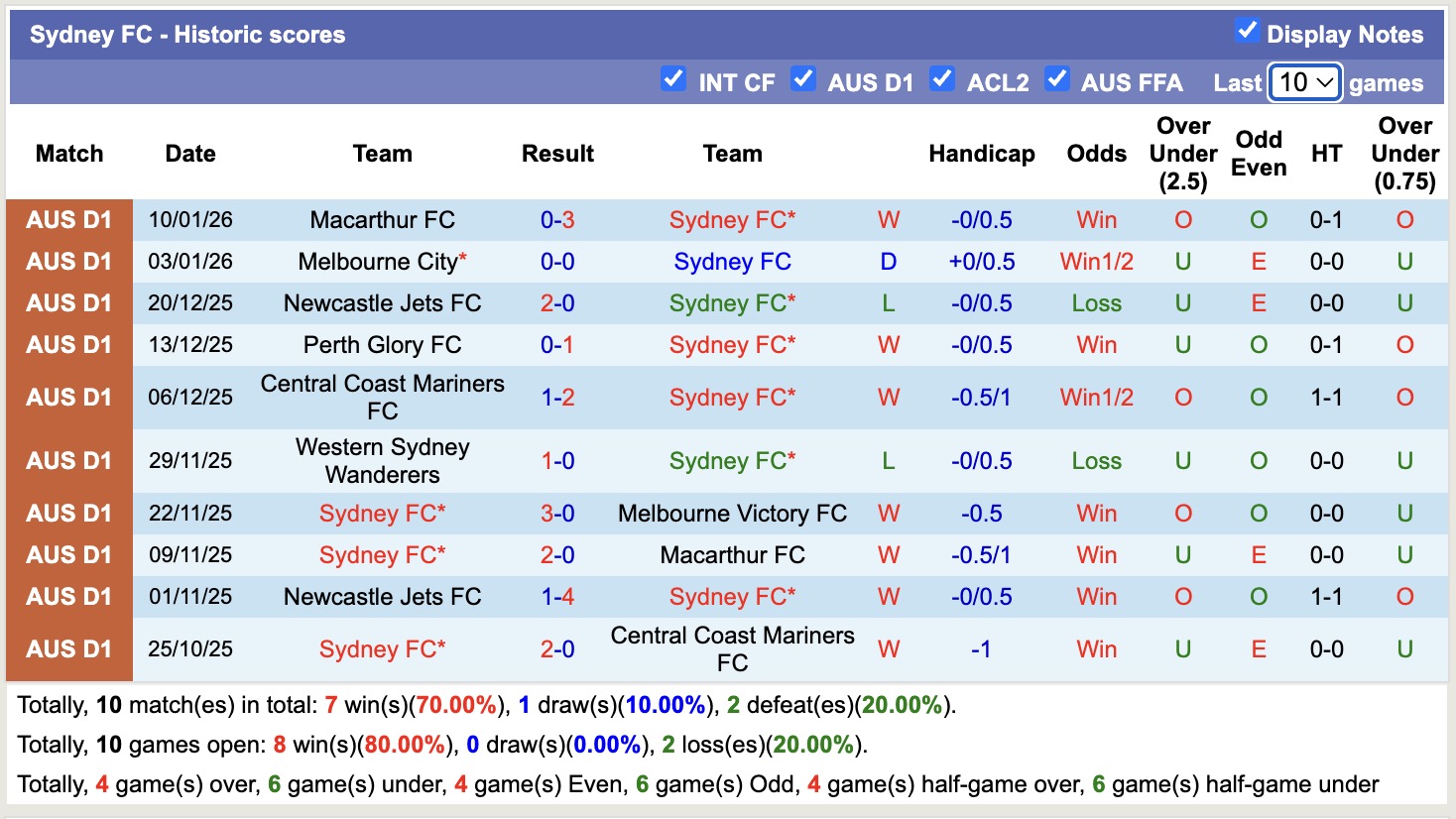Click Newcastle Jets FC in the 20/12/25 row

pos(383,303)
